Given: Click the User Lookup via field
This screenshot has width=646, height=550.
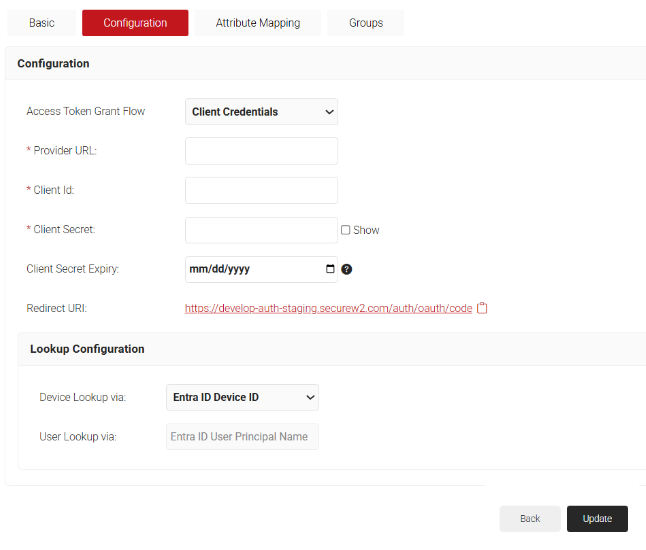Looking at the screenshot, I should coord(241,436).
